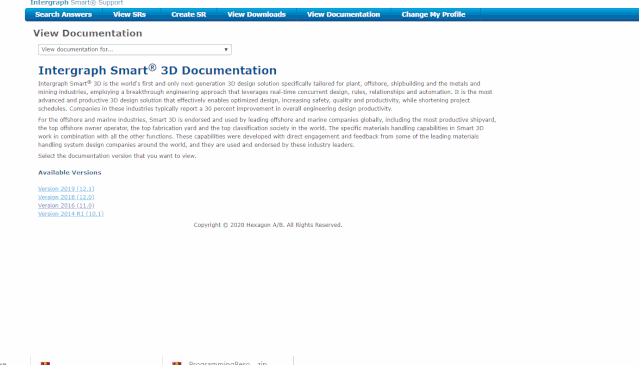The image size is (639, 365).
Task: Open Version 2019 (12.1) documentation link
Action: (x=66, y=189)
